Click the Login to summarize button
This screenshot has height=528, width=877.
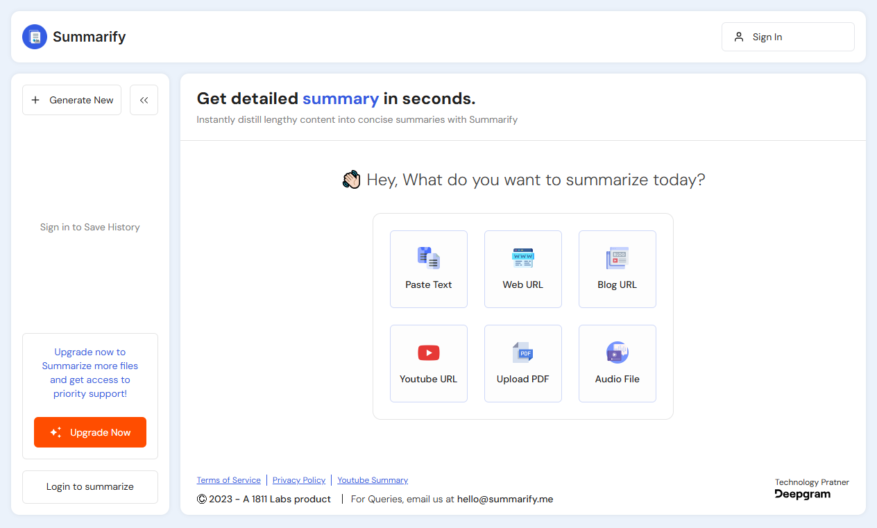(90, 487)
